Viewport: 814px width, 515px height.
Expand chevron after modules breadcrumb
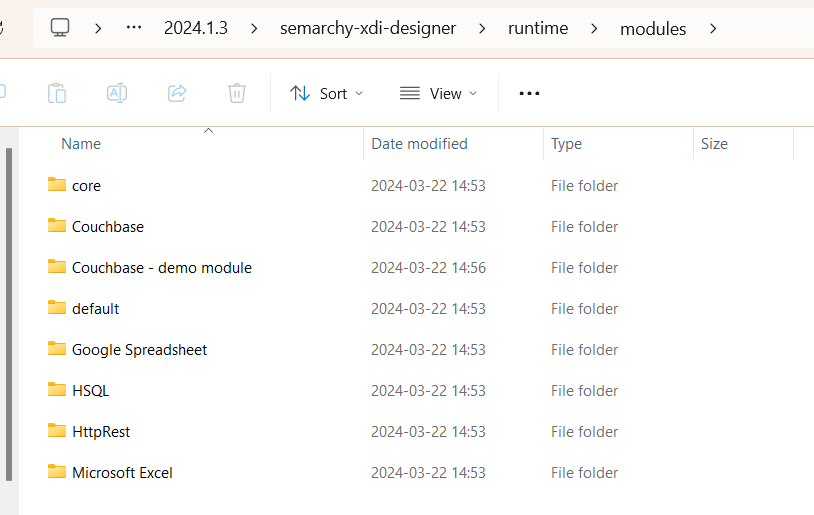[x=713, y=28]
